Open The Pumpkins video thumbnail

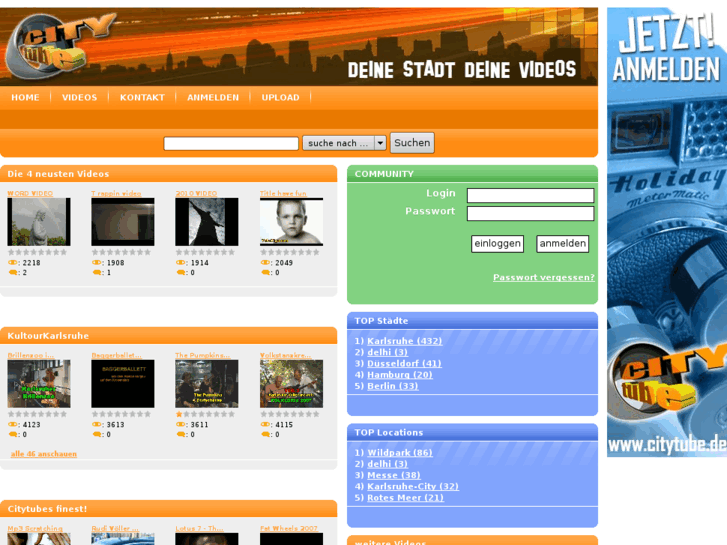[x=207, y=384]
